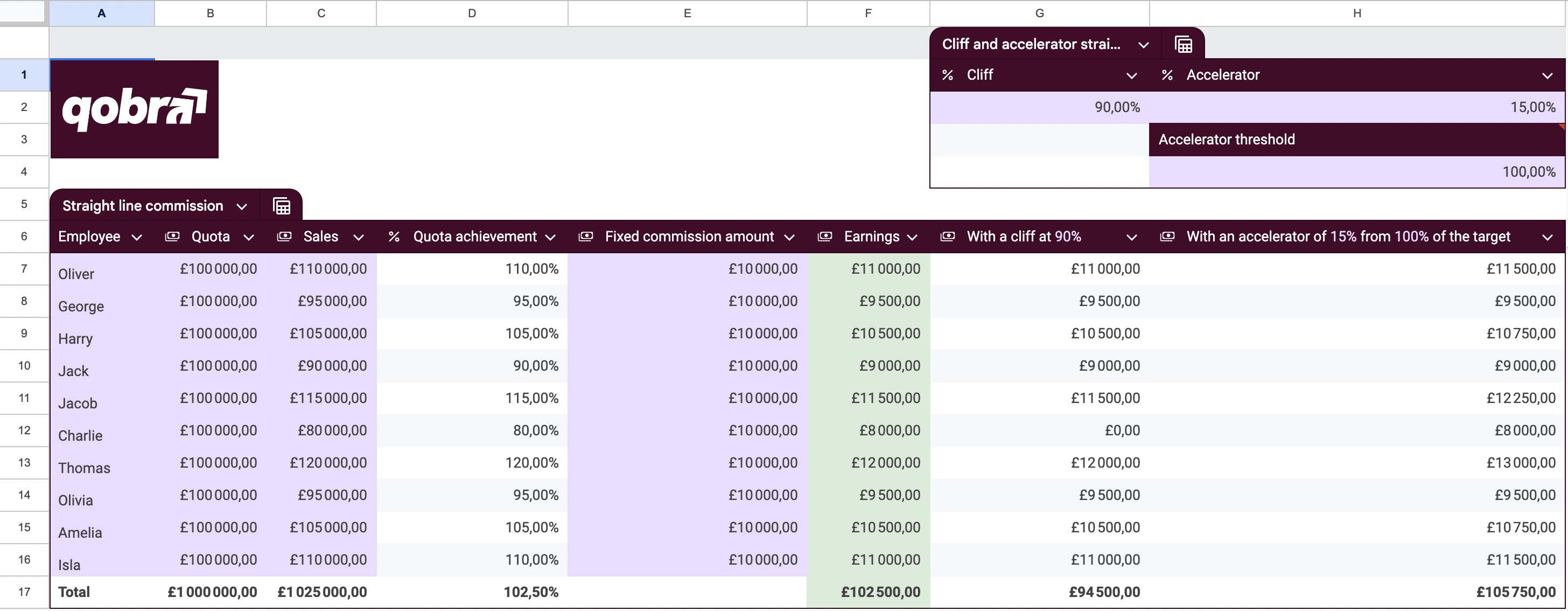Click the currency icon on Quota header

pyautogui.click(x=172, y=237)
